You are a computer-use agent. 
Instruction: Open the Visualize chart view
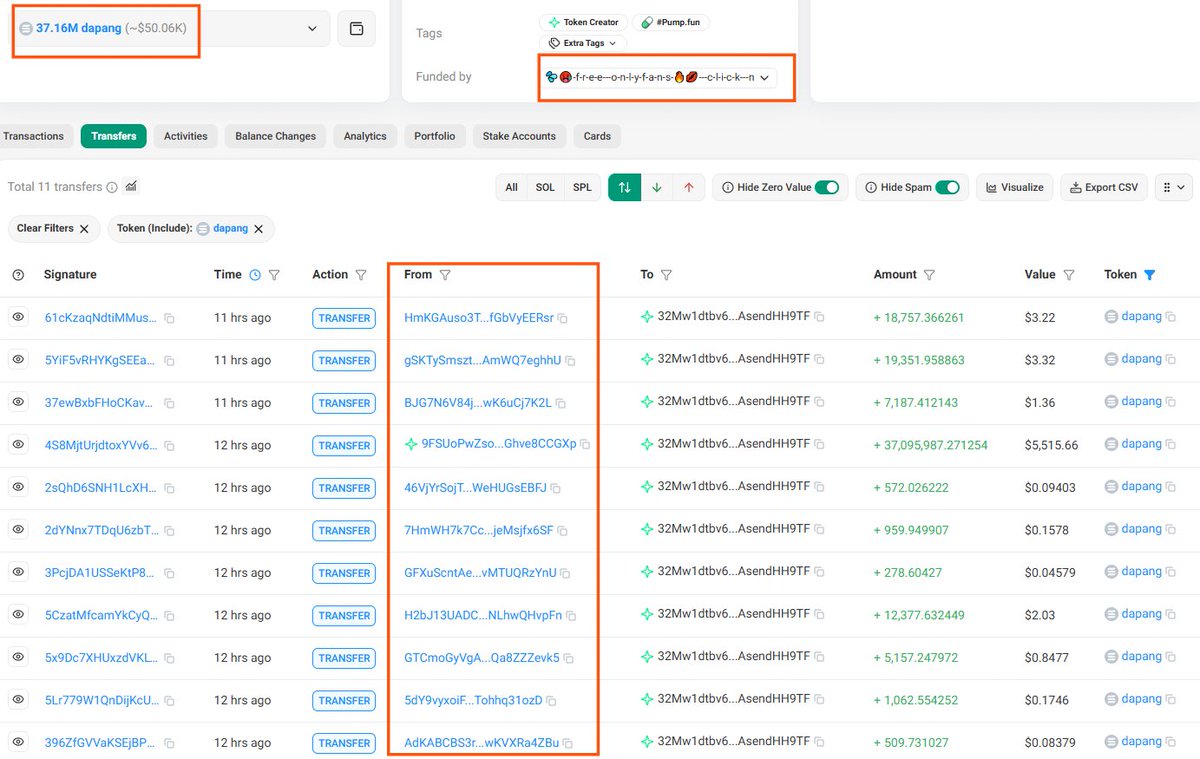1014,186
